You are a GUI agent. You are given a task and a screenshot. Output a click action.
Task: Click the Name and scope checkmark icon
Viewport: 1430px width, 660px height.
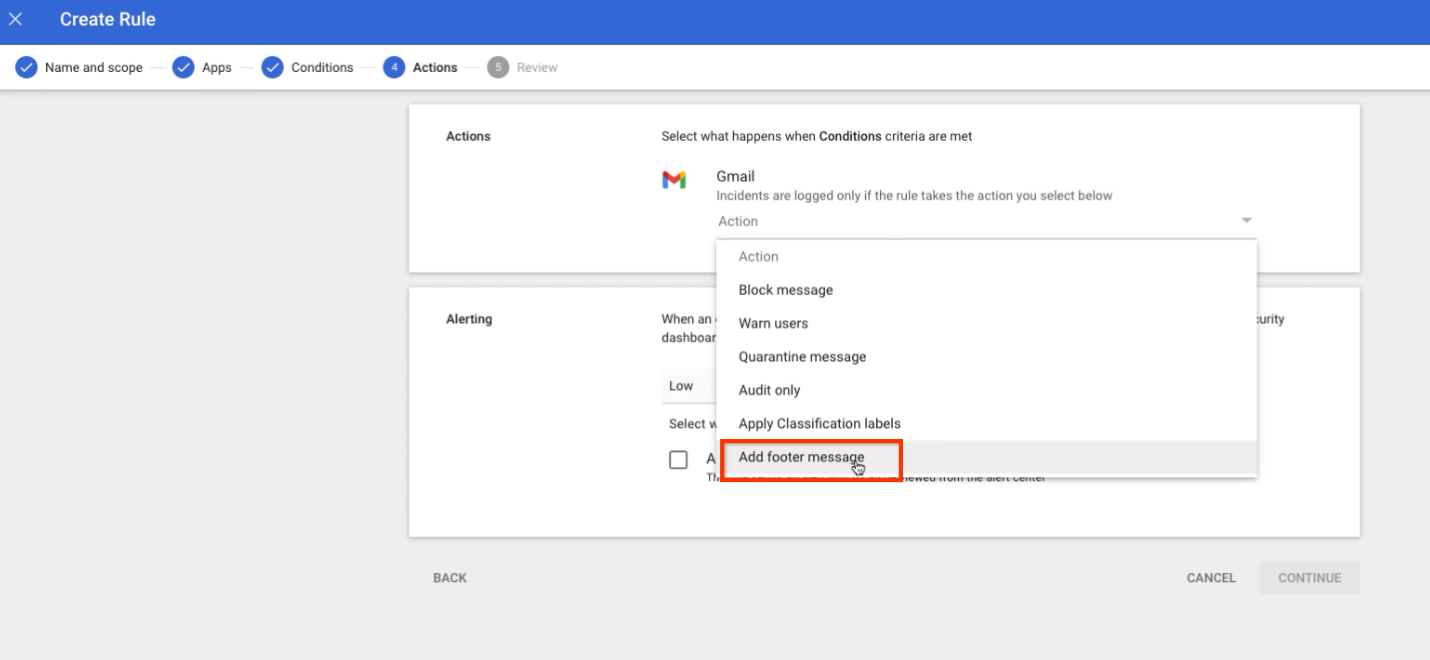pyautogui.click(x=26, y=68)
